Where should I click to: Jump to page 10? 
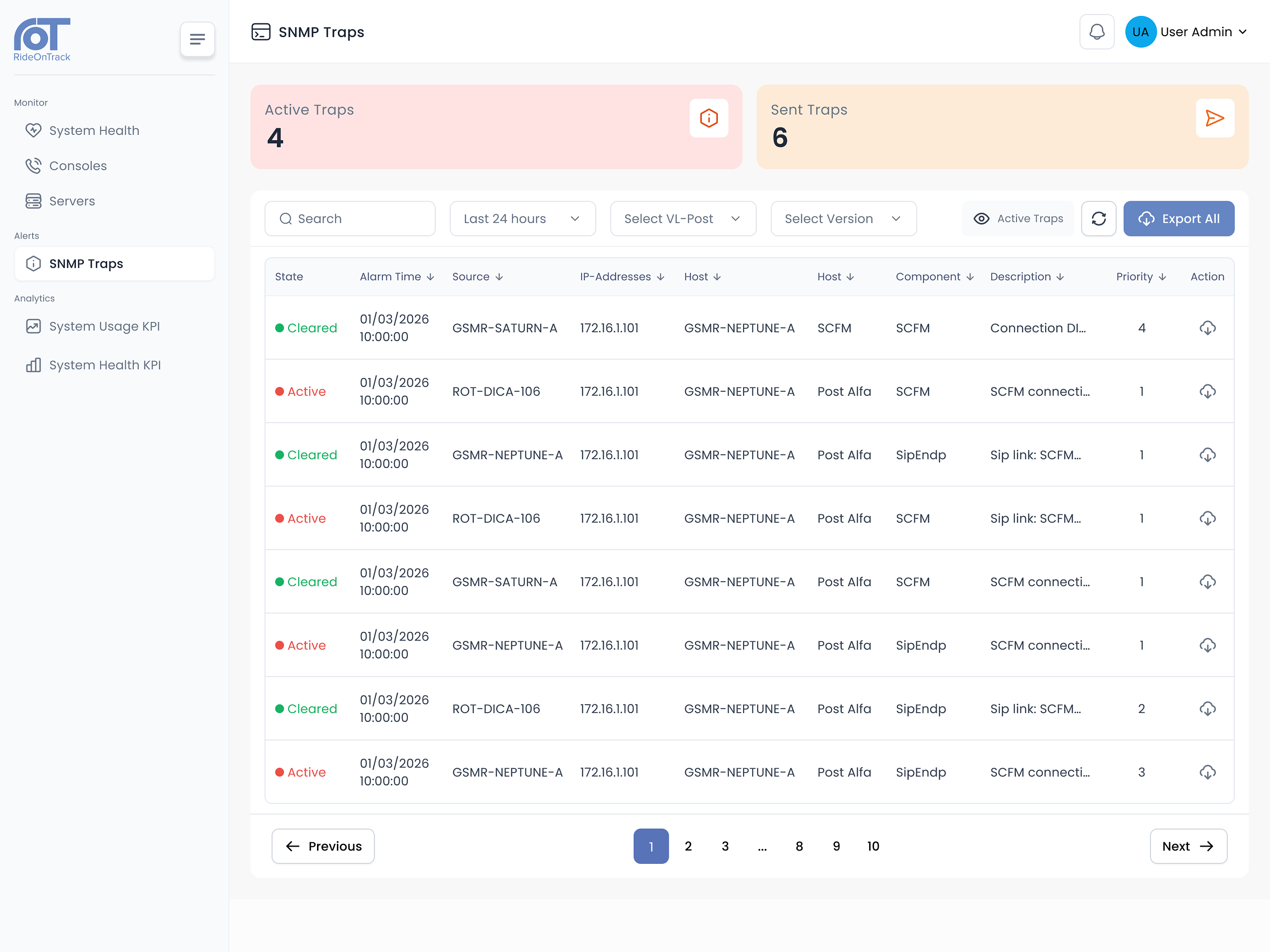click(873, 846)
